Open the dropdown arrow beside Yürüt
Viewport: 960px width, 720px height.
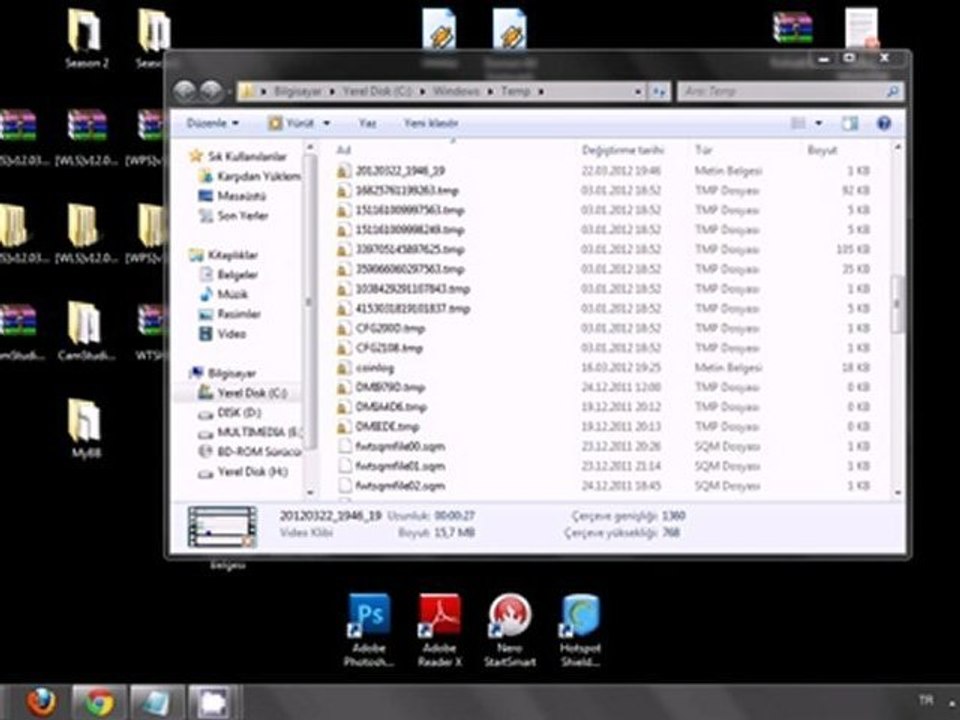tap(326, 123)
